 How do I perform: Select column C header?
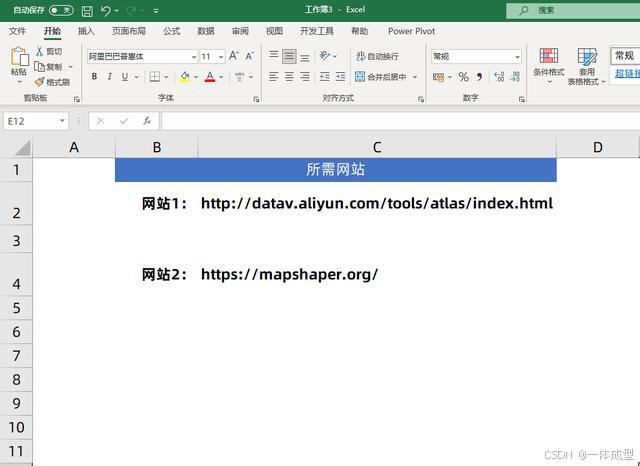[377, 147]
